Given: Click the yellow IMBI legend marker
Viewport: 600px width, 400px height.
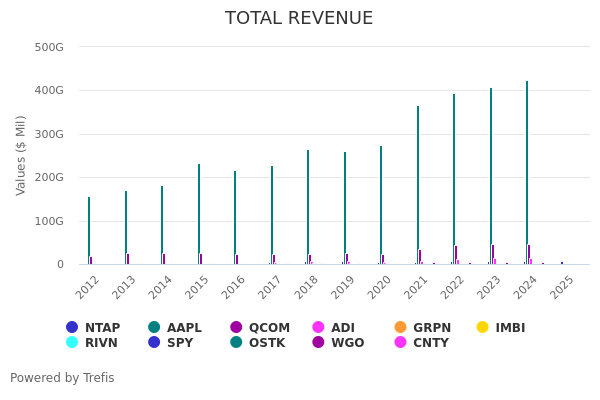Looking at the screenshot, I should pyautogui.click(x=483, y=328).
